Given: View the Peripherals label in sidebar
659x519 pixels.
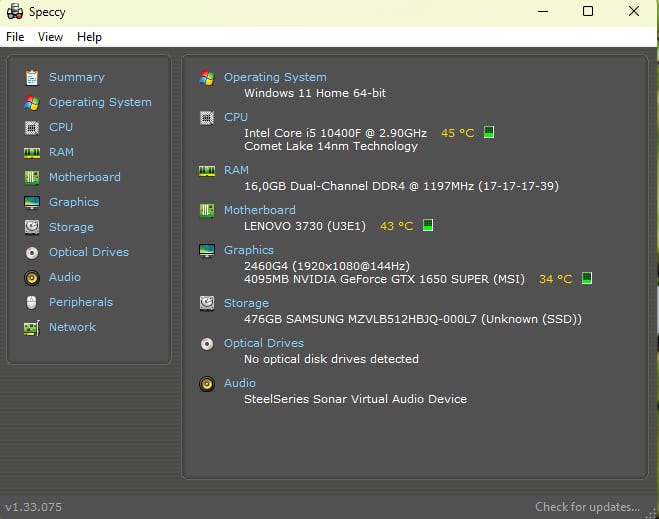Looking at the screenshot, I should [x=81, y=302].
